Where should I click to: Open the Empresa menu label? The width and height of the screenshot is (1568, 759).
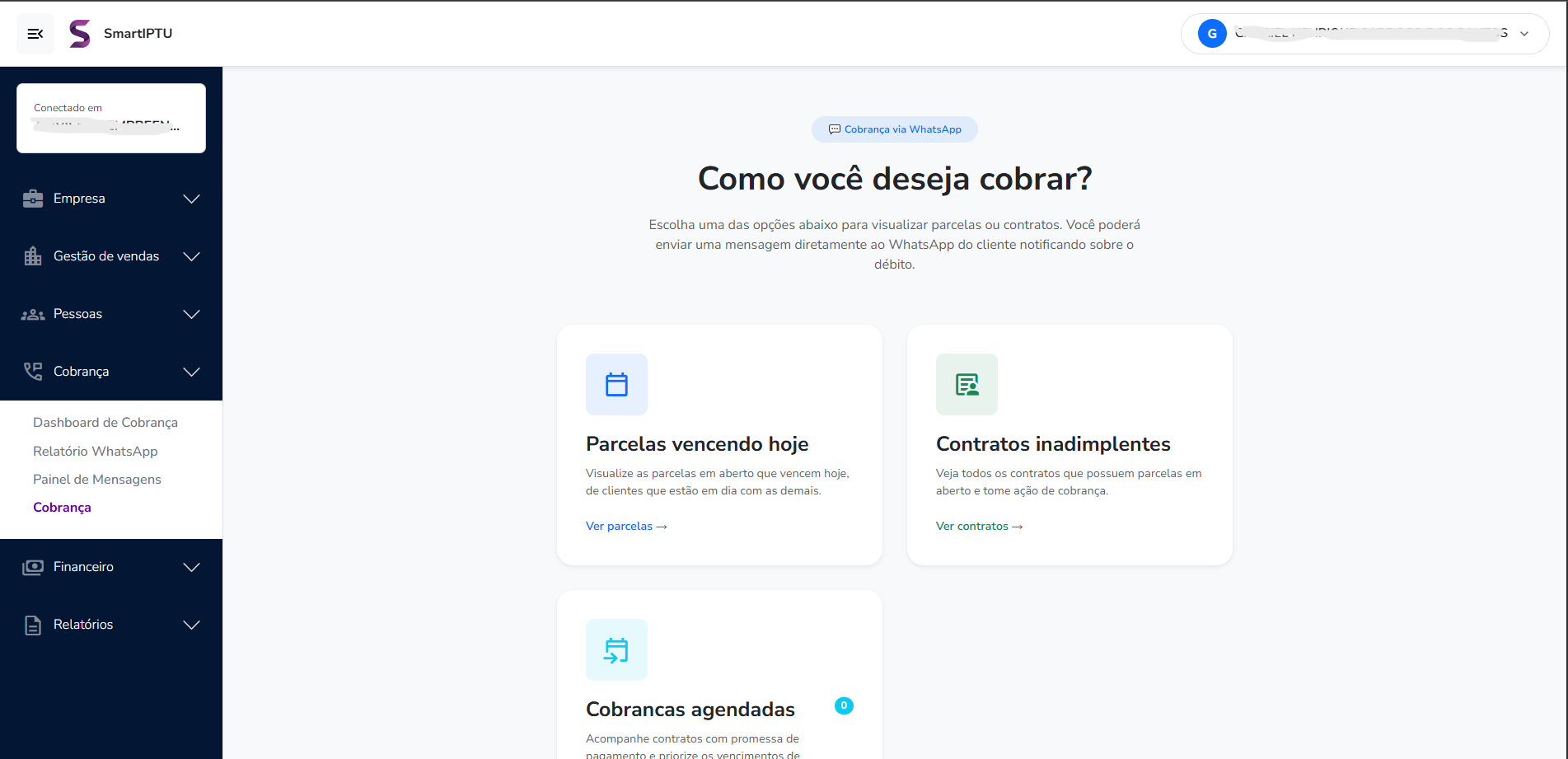point(79,199)
